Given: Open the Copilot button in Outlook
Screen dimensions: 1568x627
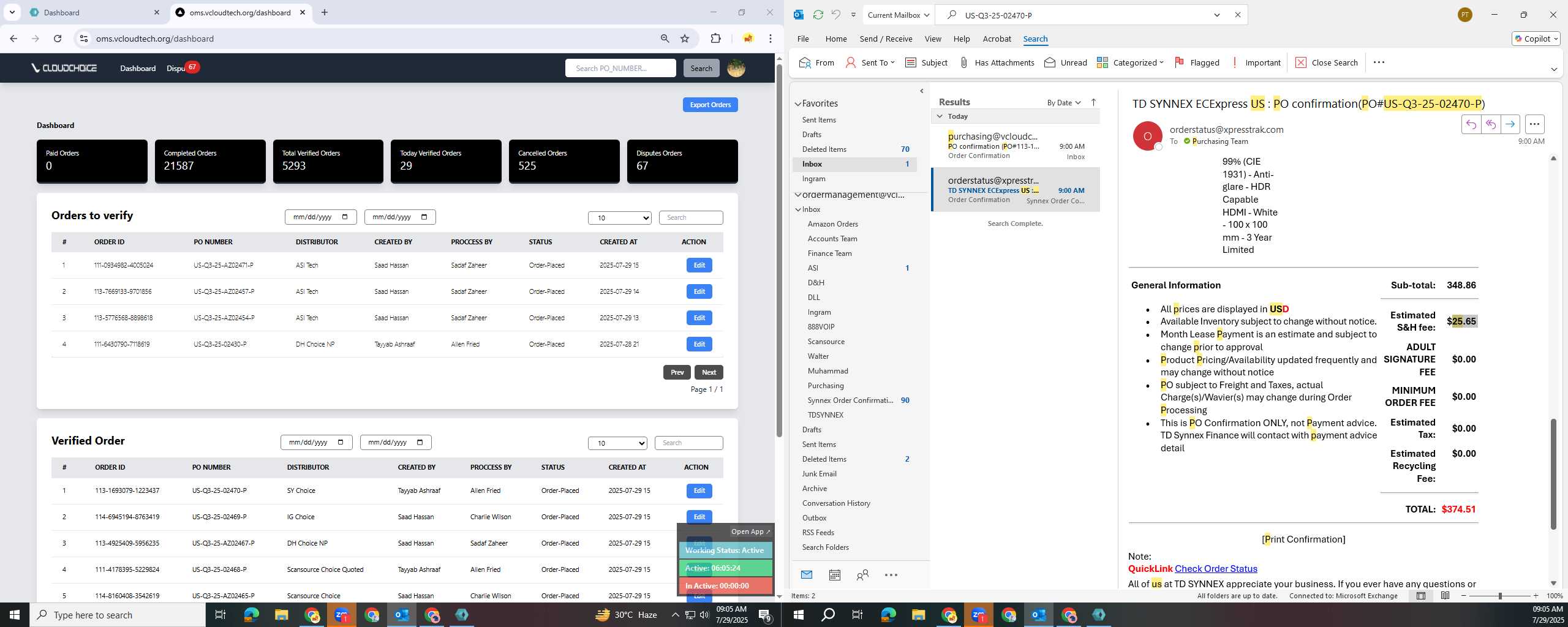Looking at the screenshot, I should coord(1536,39).
